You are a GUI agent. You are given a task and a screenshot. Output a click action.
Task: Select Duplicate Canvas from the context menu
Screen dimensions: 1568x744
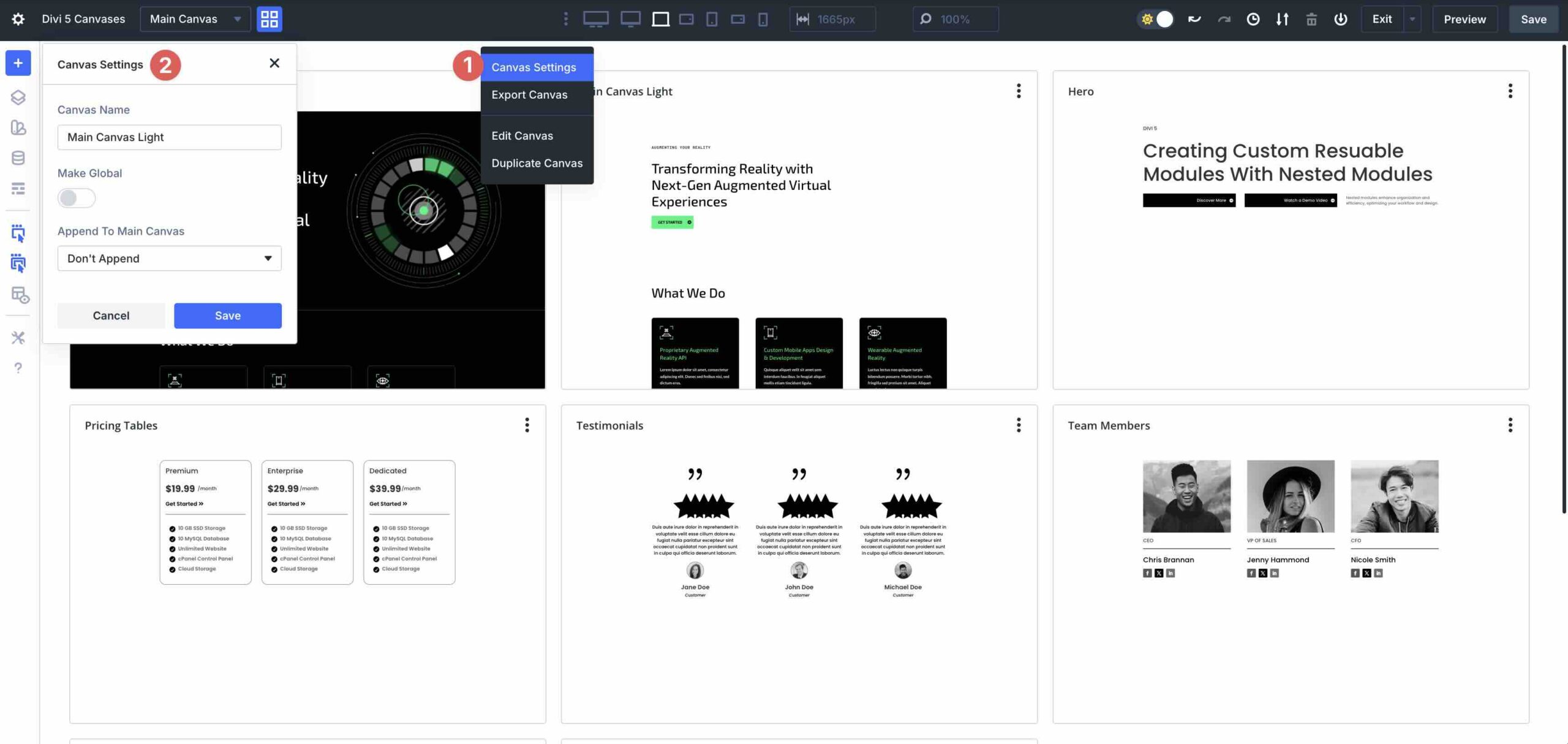pyautogui.click(x=537, y=163)
